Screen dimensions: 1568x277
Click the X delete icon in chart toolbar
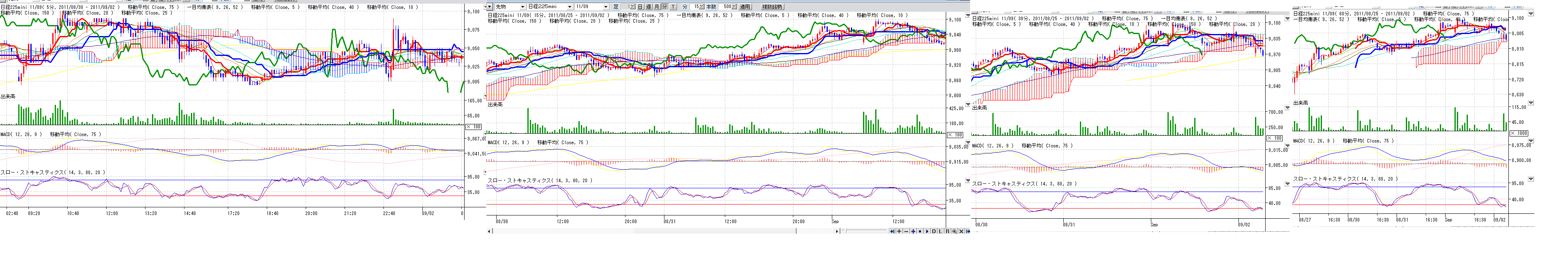pyautogui.click(x=961, y=232)
